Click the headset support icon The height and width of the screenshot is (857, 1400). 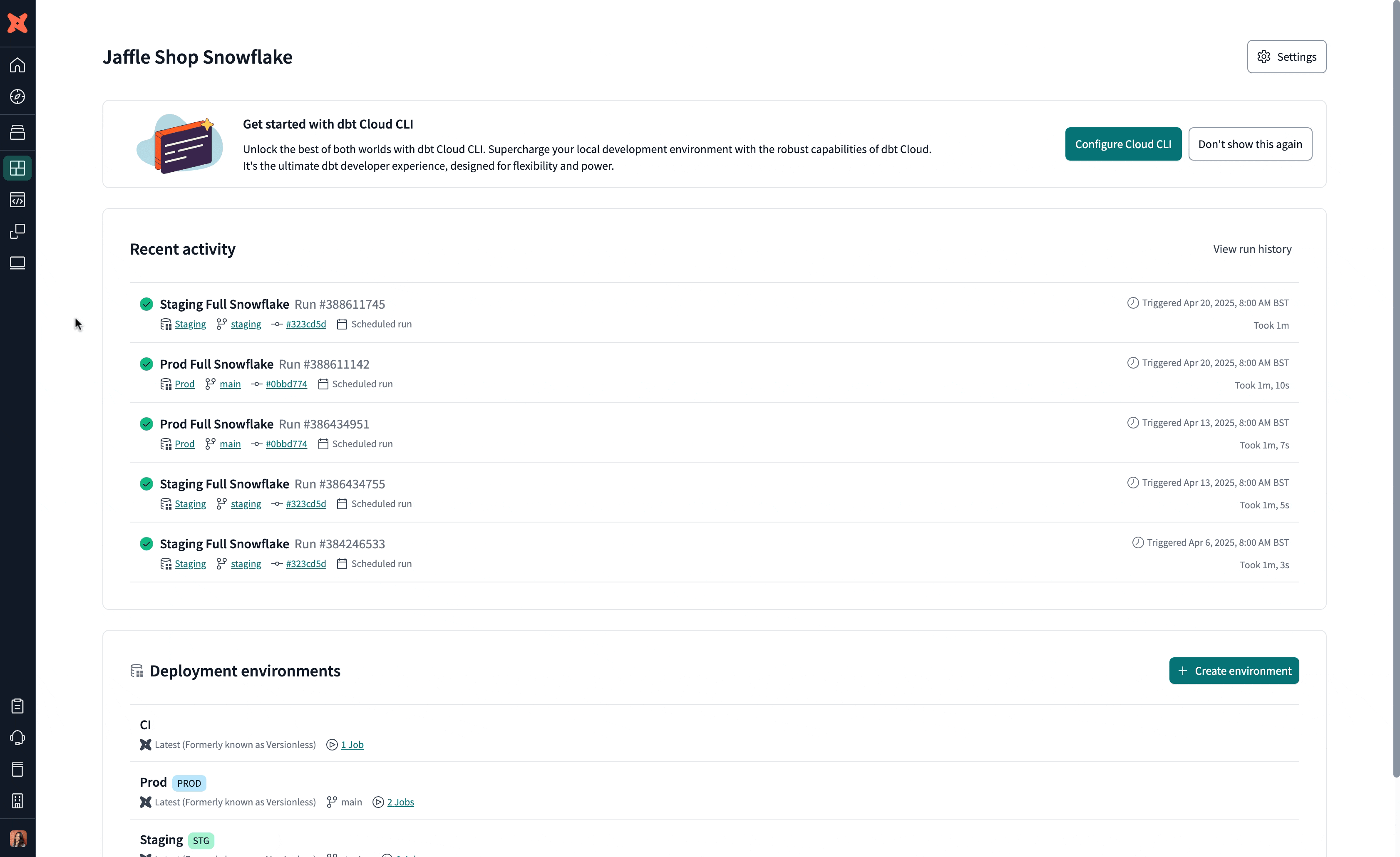click(17, 738)
